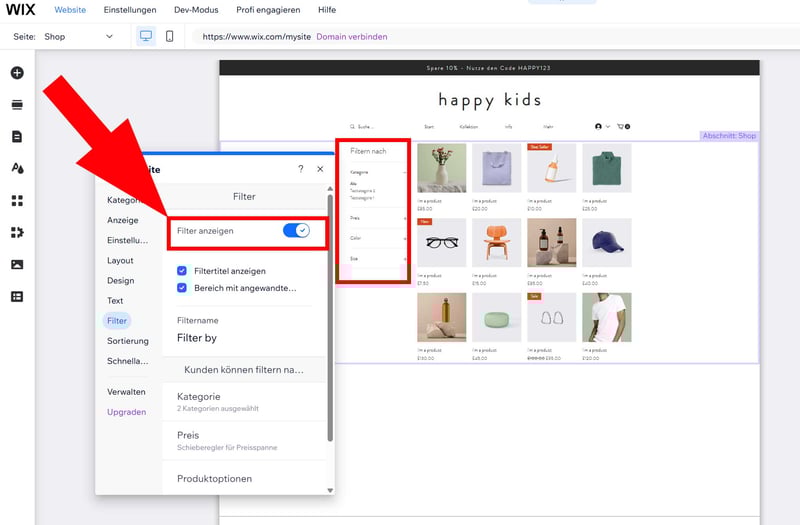Open the Apps grid icon in sidebar
The height and width of the screenshot is (525, 800).
pos(17,200)
